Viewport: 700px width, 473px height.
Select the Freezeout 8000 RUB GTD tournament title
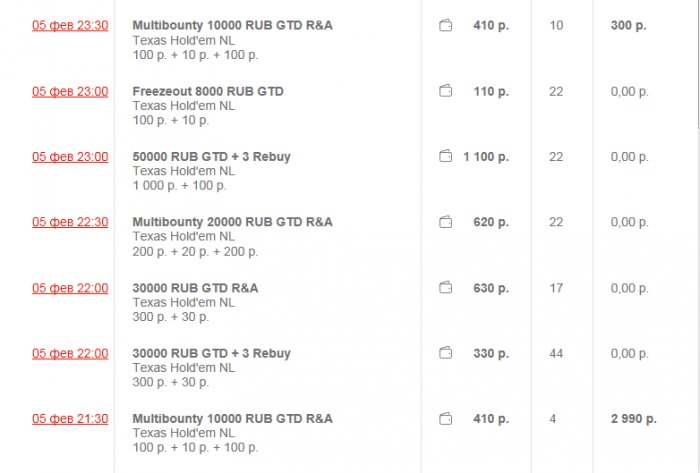[208, 92]
